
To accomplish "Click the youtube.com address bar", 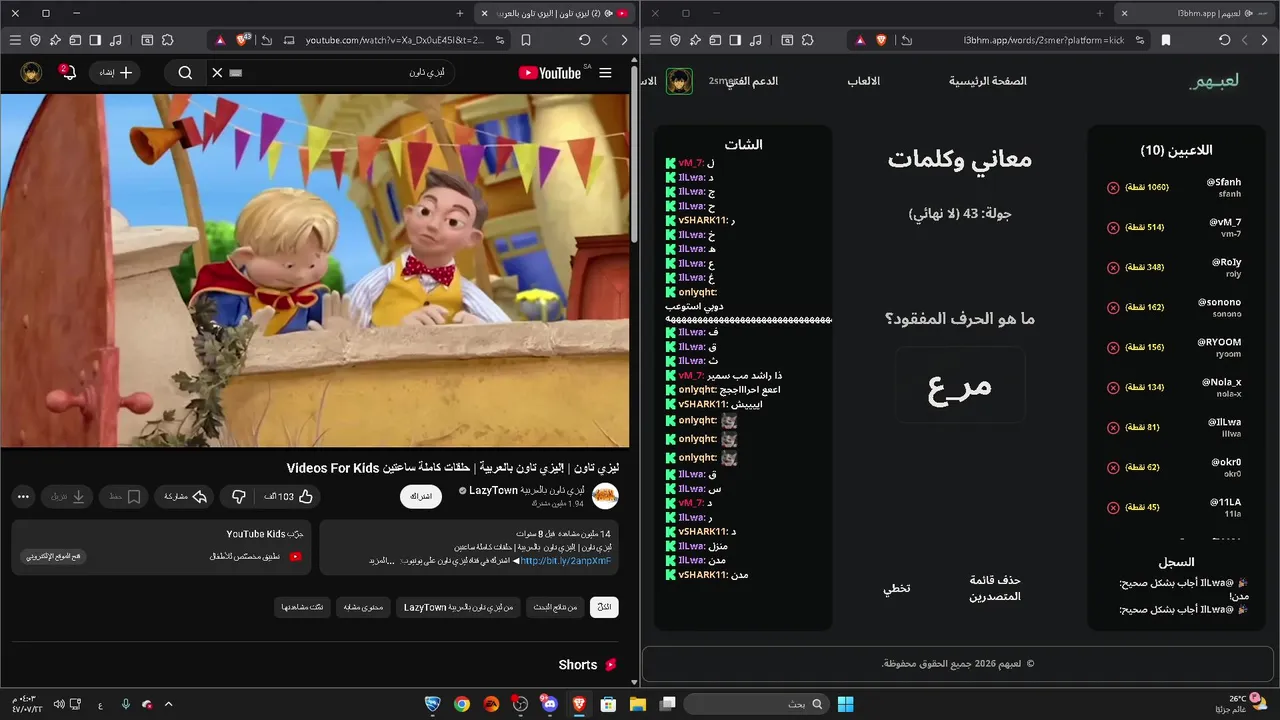I will [x=395, y=40].
